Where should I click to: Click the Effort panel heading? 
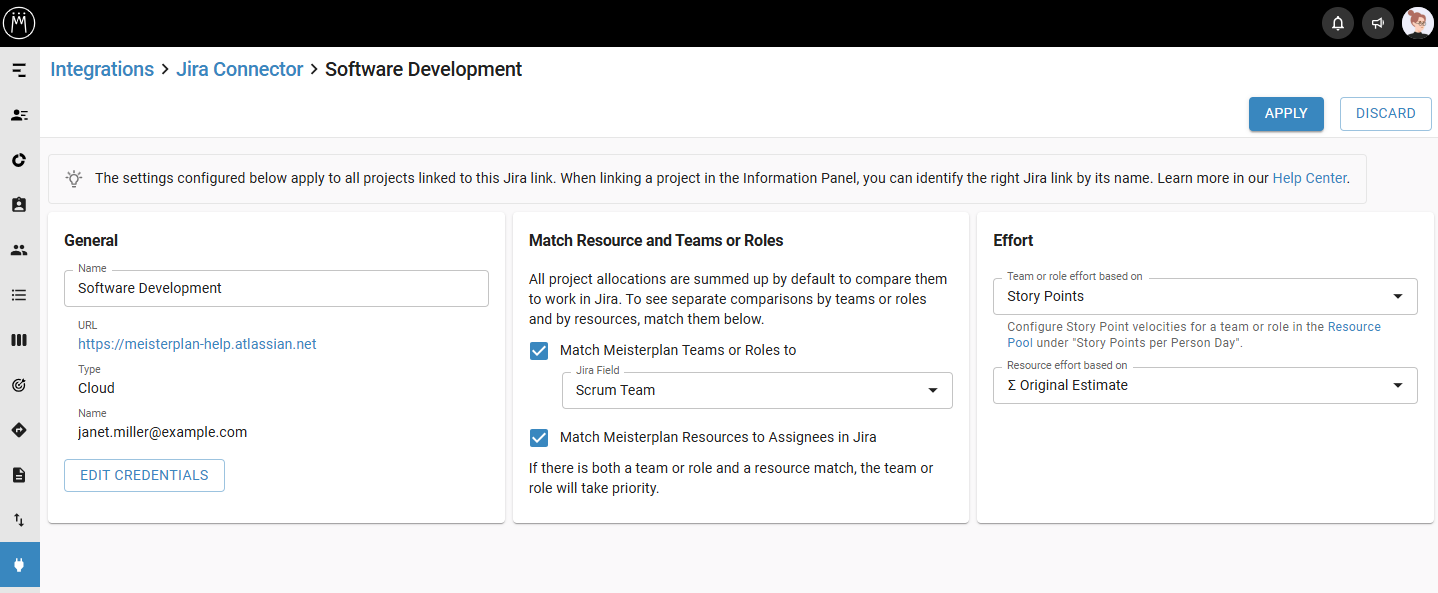point(1013,240)
